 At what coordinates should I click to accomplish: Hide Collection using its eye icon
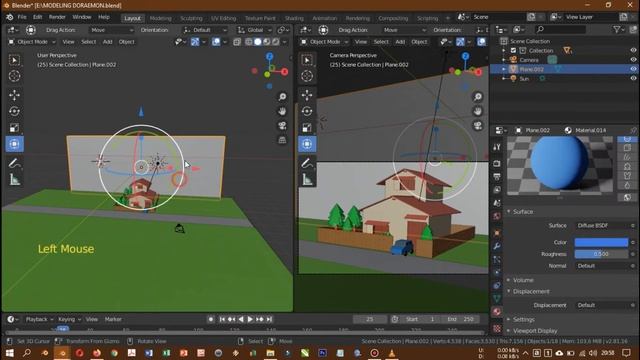coord(633,50)
